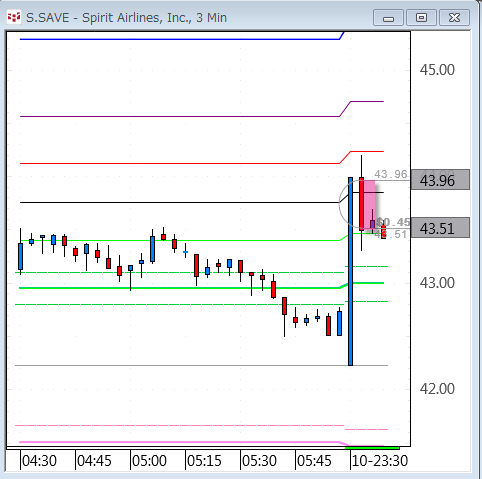
Task: Click the chart window app icon
Action: point(14,17)
